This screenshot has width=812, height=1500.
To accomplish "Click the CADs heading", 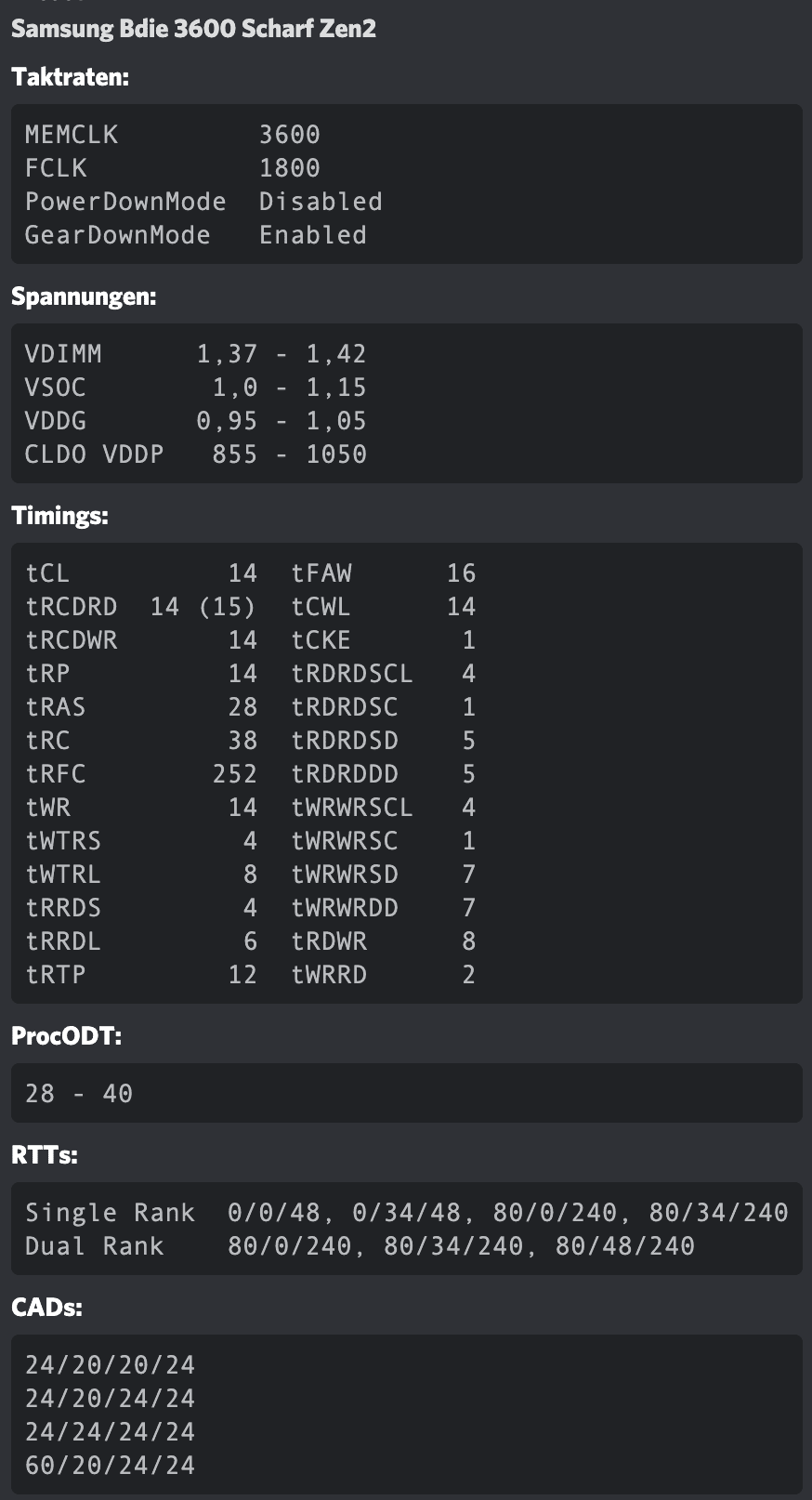I will (x=46, y=1308).
